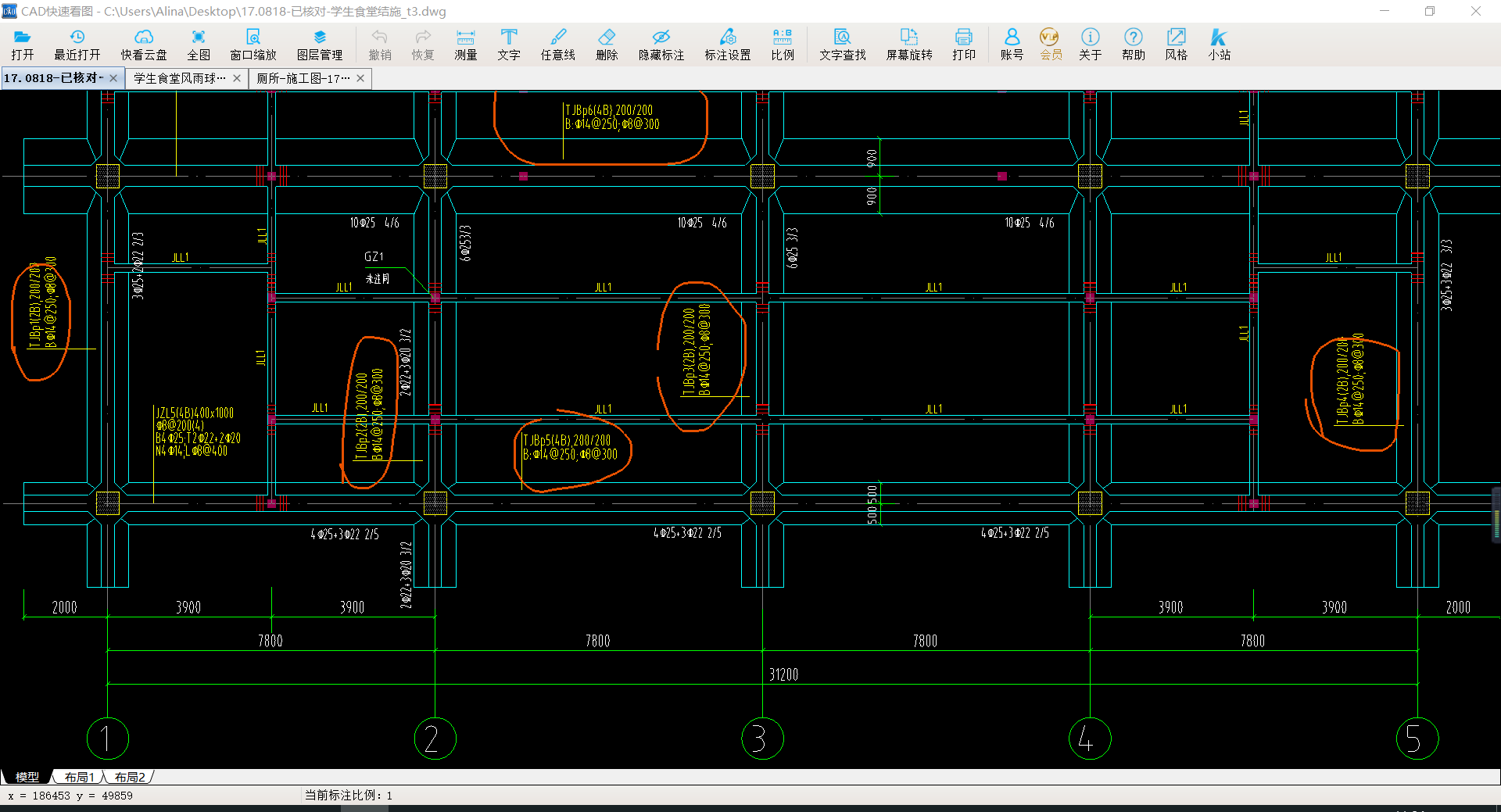Open 图层管理 layer manager
This screenshot has height=812, width=1501.
[x=320, y=45]
